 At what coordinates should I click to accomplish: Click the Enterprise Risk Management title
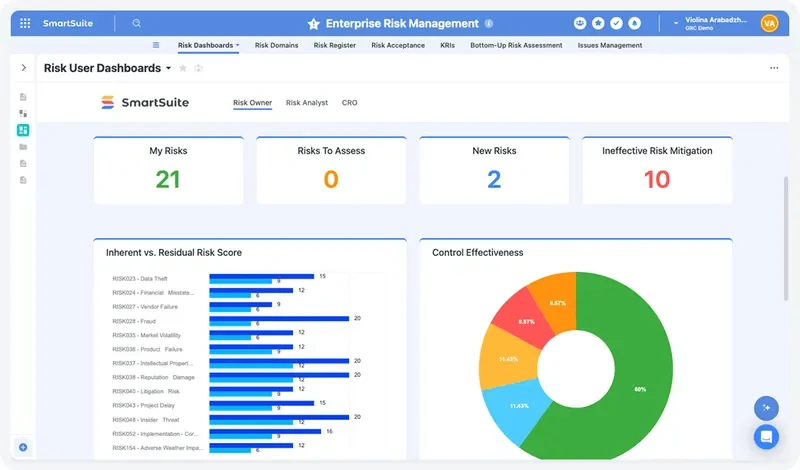(402, 23)
